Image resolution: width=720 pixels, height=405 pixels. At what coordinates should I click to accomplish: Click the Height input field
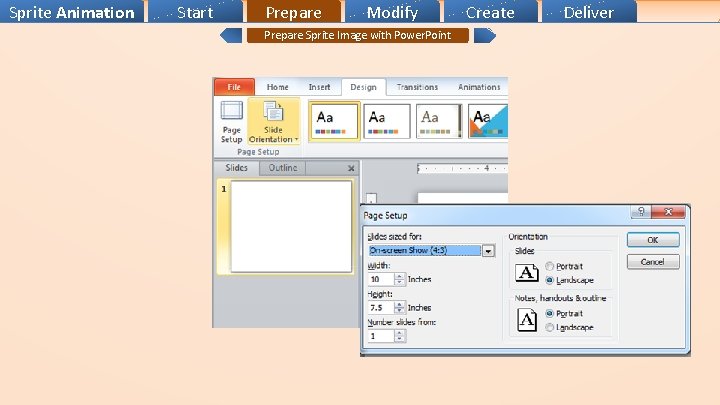click(x=381, y=308)
